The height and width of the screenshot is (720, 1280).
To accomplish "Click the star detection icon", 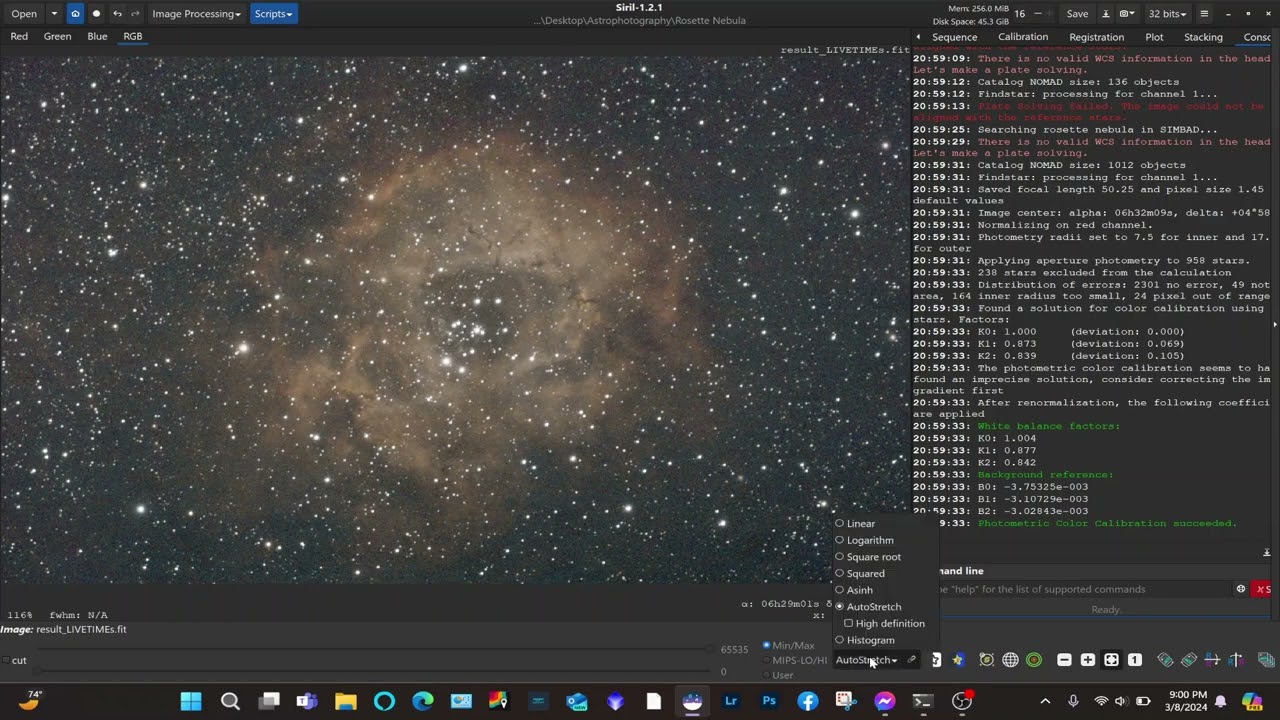I will click(960, 660).
